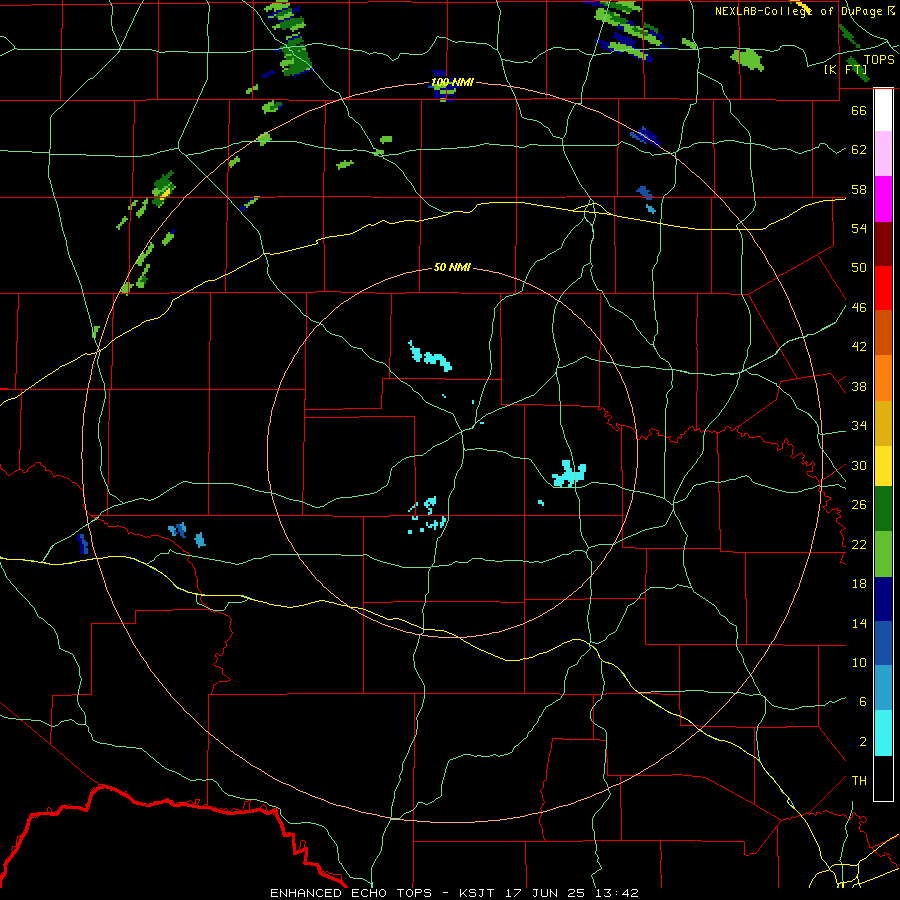Pick the navy blue swatch between 14 and 18

883,599
